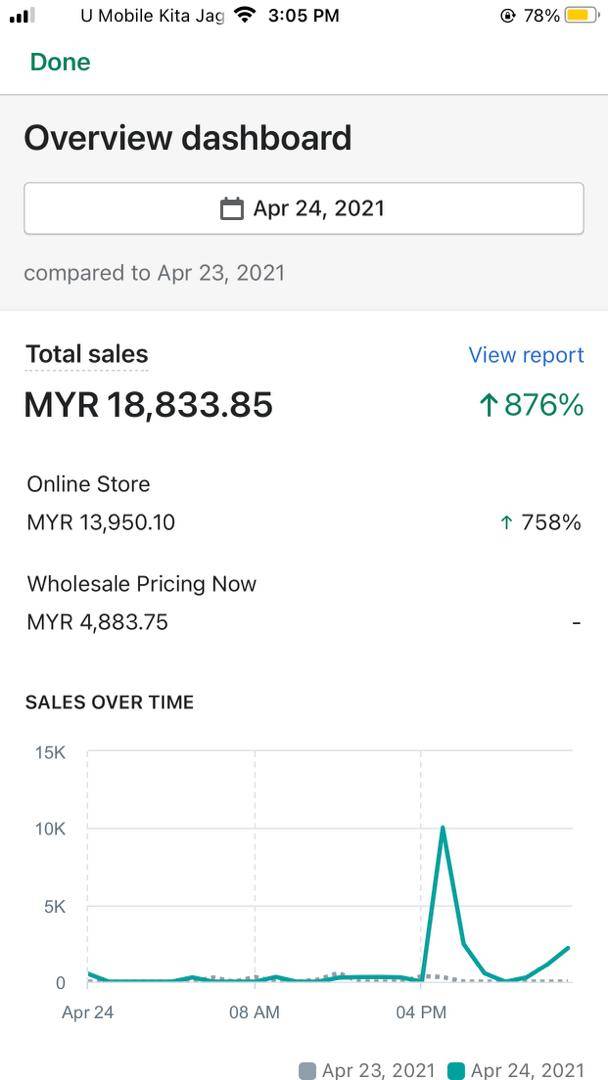Viewport: 608px width, 1080px height.
Task: Tap the 04 PM axis label
Action: coord(420,1012)
